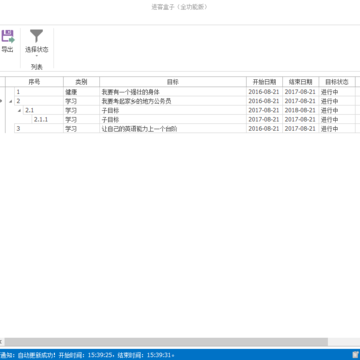Click the goal about 家乡的地方公务员

136,101
